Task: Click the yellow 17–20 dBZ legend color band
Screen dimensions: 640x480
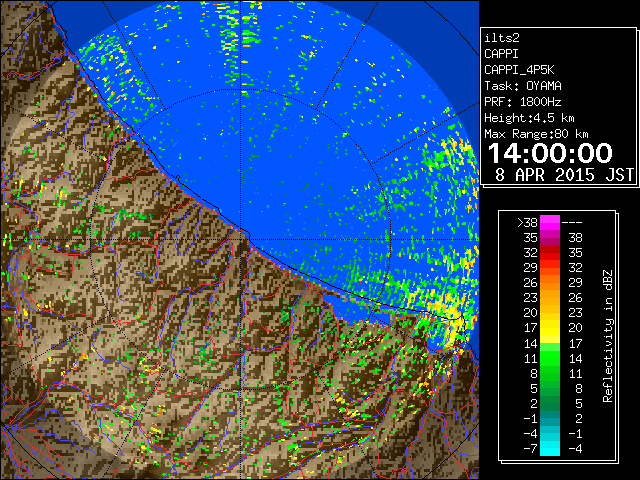Action: click(550, 328)
